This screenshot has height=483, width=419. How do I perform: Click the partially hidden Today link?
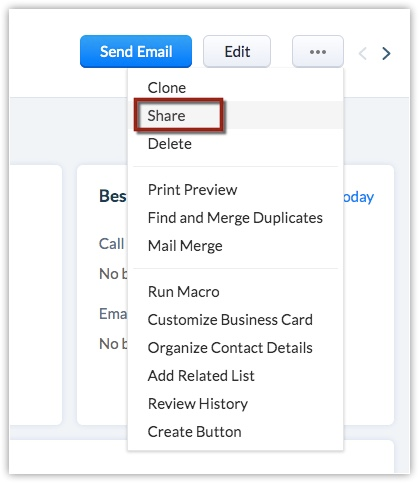coord(359,197)
